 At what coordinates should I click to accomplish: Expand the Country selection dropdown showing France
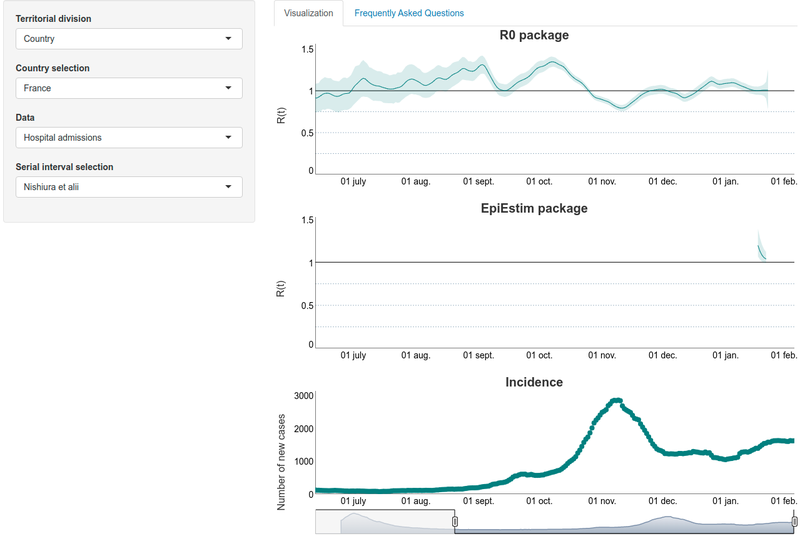[x=128, y=88]
